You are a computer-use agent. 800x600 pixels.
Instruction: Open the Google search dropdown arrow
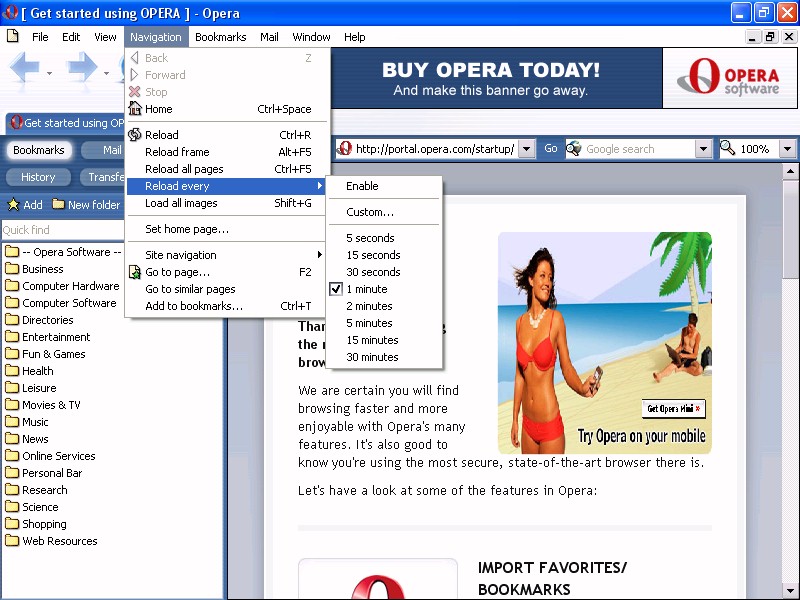703,148
